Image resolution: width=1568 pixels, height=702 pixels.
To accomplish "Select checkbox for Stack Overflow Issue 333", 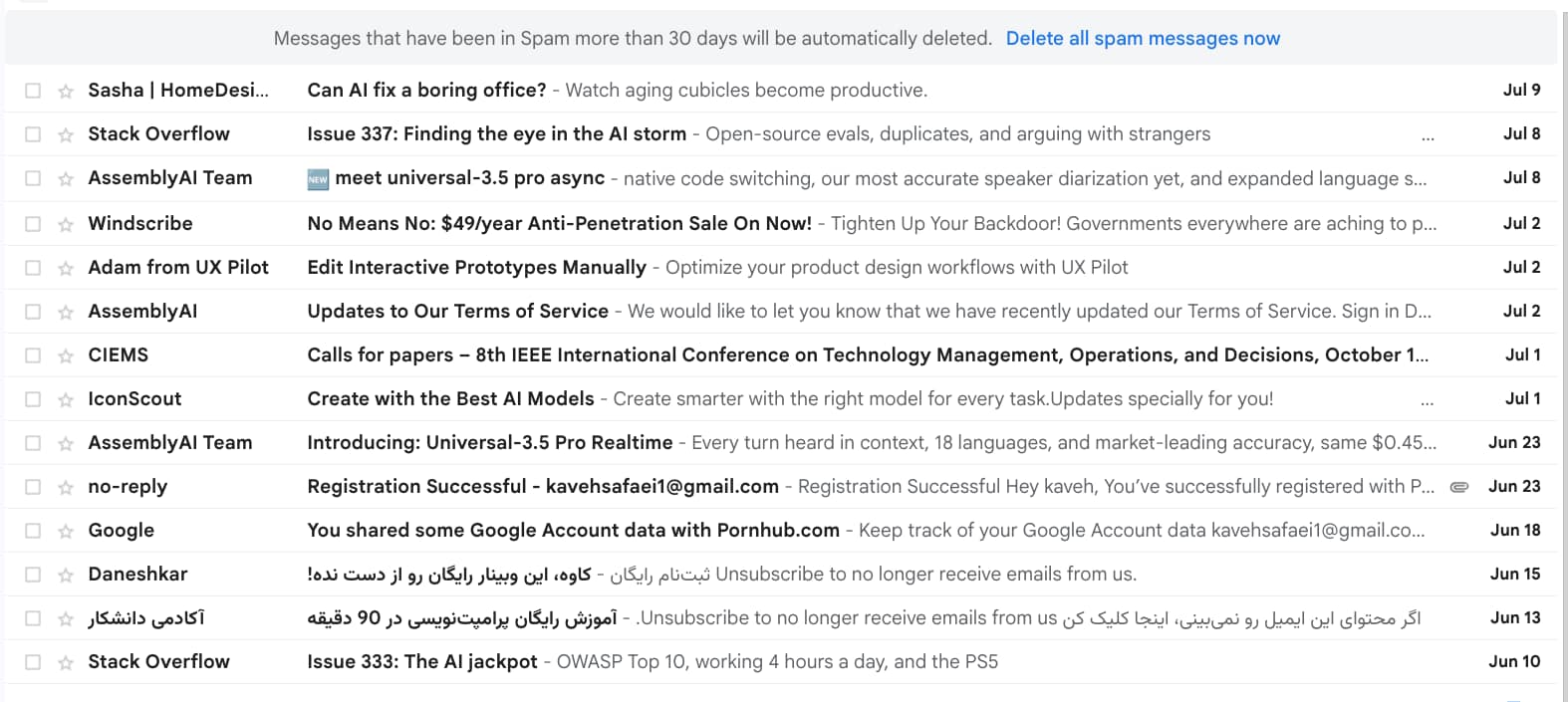I will 33,662.
